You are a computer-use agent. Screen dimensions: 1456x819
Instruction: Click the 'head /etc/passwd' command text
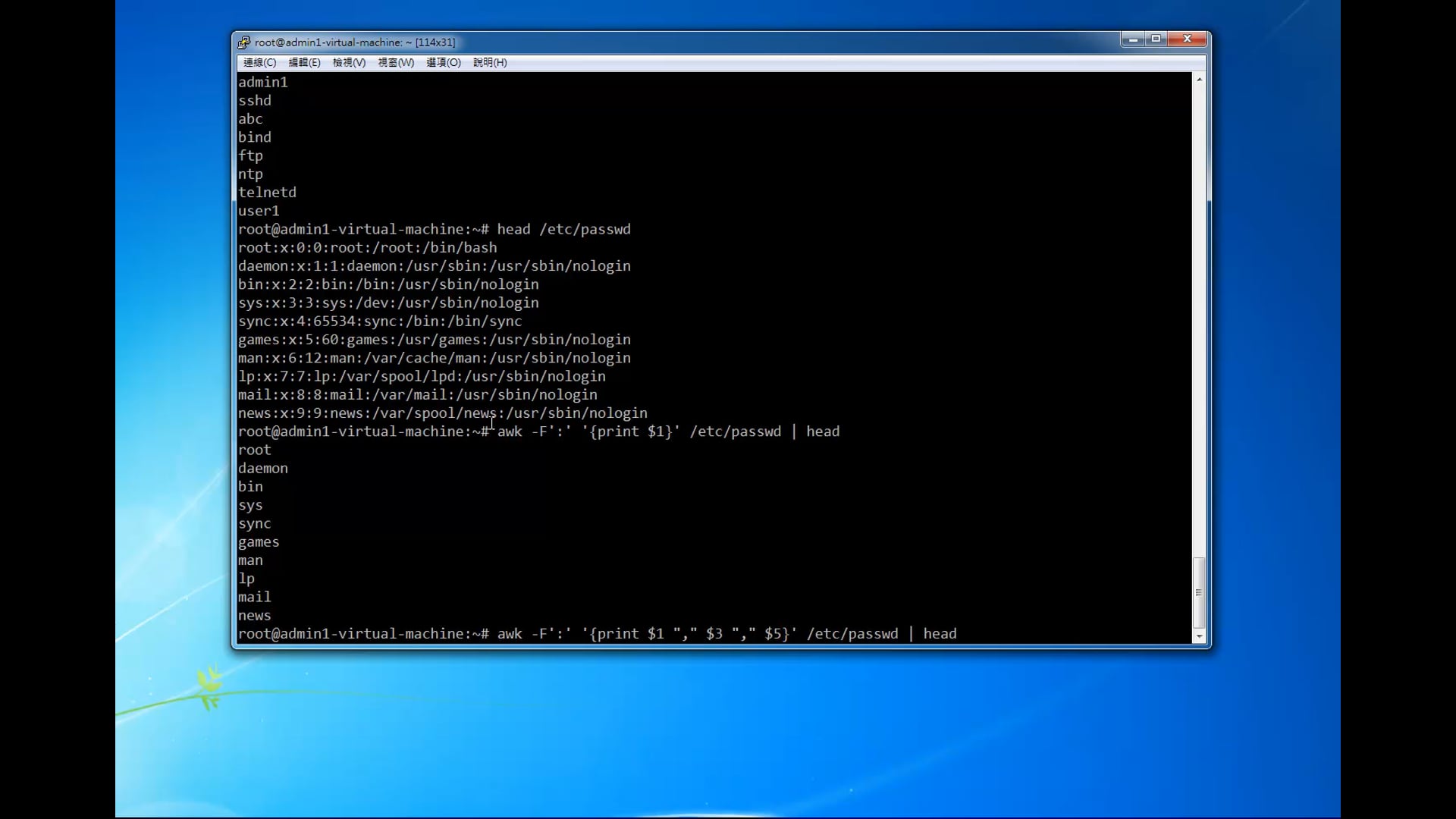pos(563,229)
